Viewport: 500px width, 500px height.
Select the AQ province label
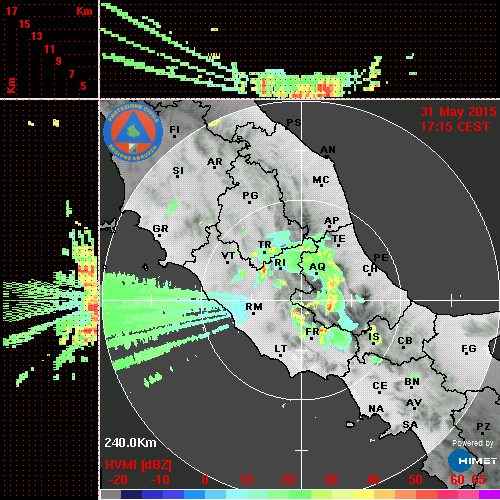(317, 267)
